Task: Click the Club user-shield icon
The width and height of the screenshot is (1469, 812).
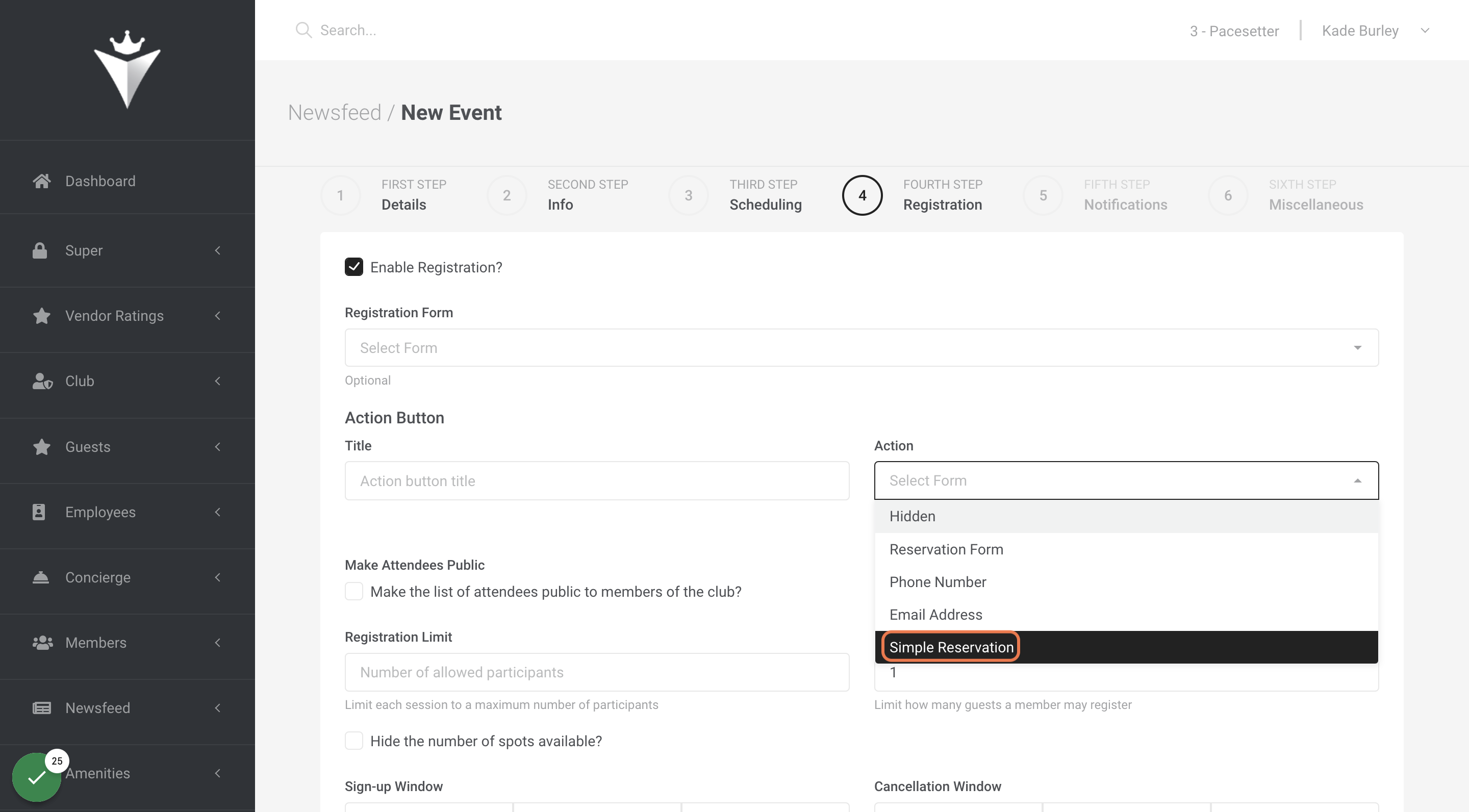Action: (x=42, y=381)
